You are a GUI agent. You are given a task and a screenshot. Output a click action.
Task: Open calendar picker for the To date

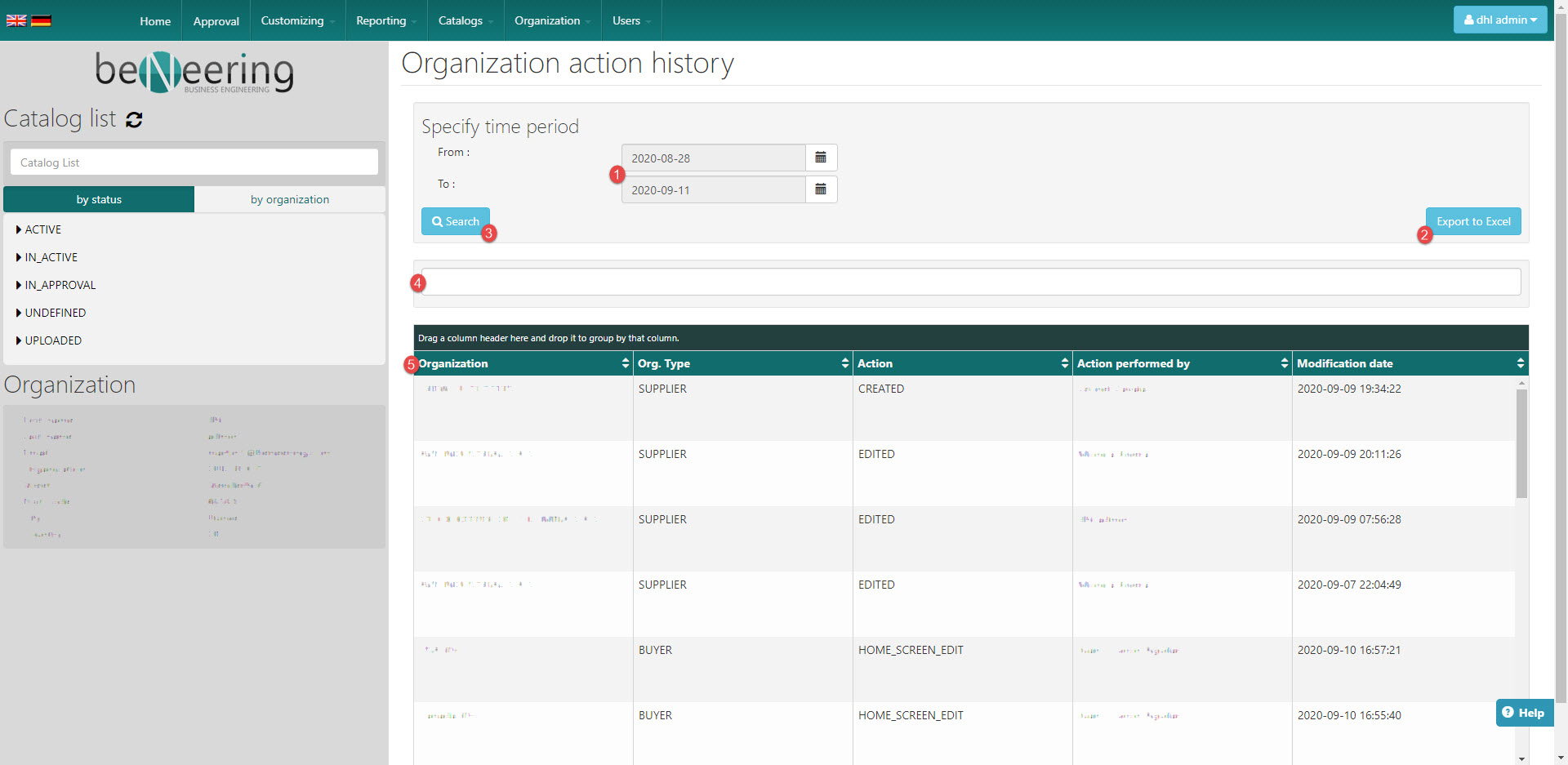(821, 189)
